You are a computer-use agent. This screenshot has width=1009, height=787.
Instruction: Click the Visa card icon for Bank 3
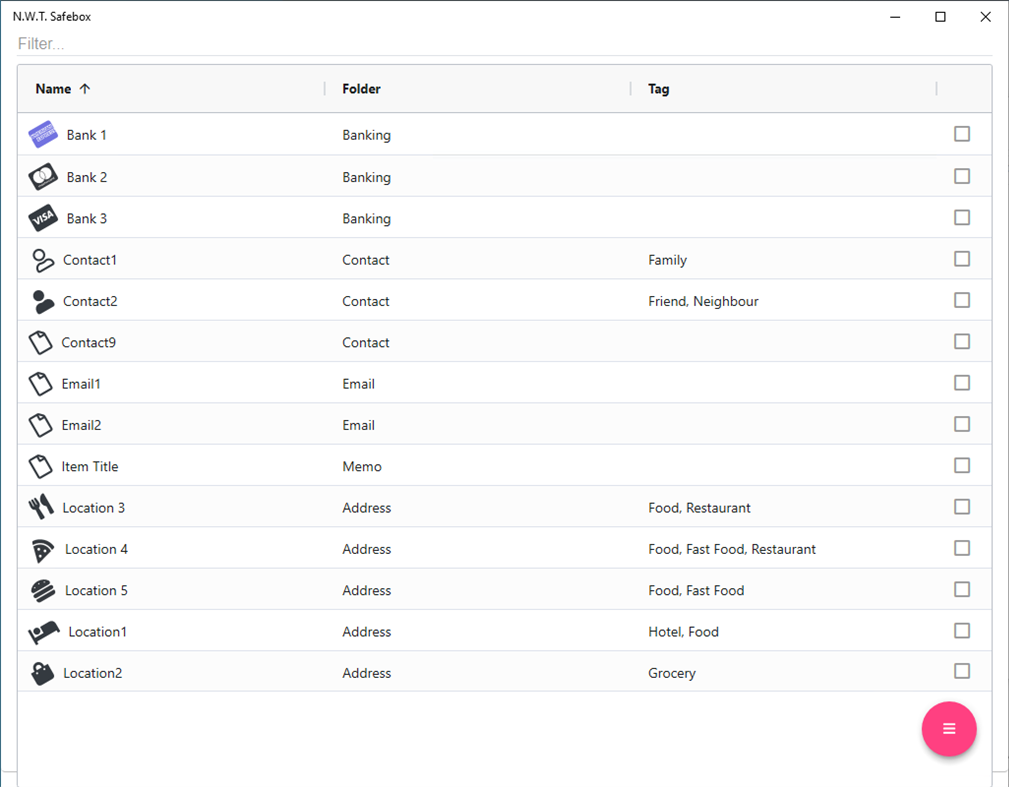[x=43, y=218]
